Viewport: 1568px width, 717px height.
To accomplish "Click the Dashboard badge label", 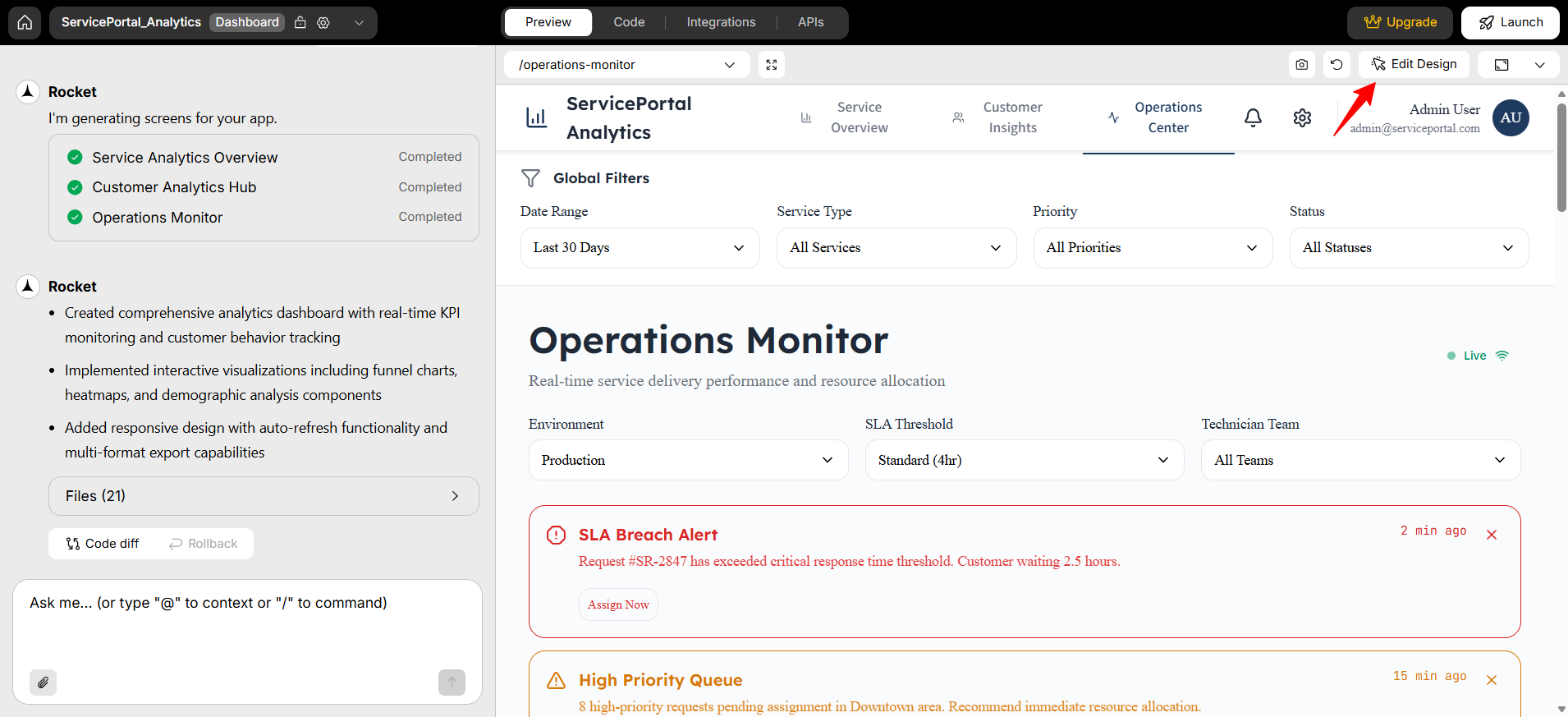I will pos(247,22).
